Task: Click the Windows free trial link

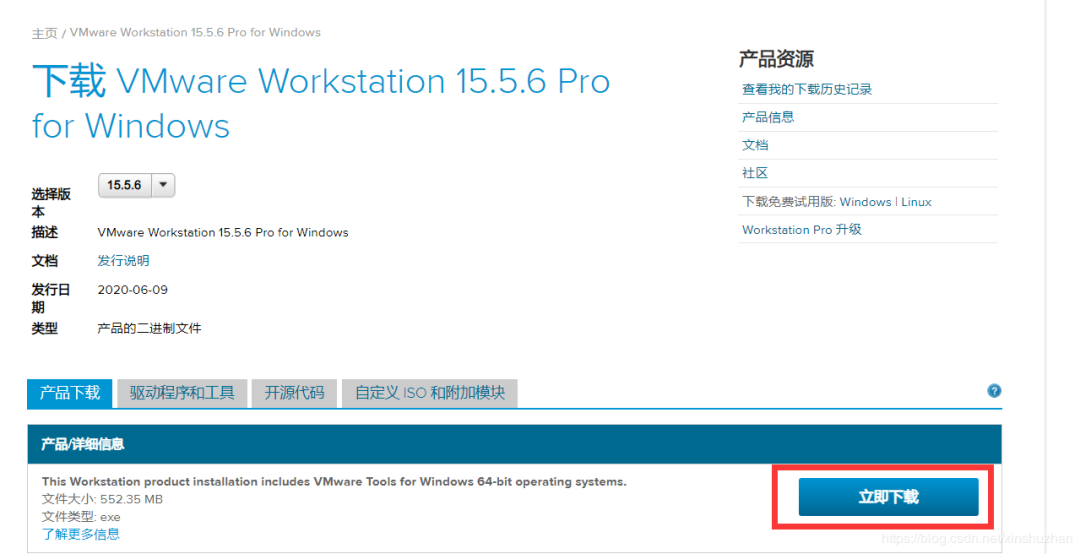Action: coord(865,202)
